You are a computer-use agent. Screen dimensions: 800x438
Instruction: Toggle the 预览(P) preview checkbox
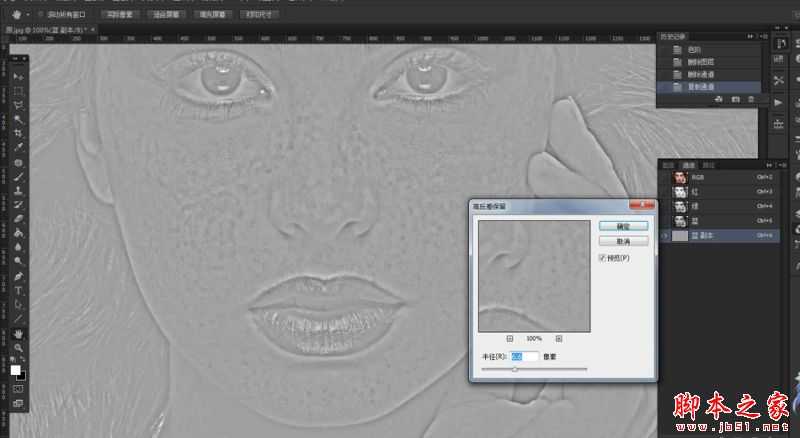(x=602, y=258)
